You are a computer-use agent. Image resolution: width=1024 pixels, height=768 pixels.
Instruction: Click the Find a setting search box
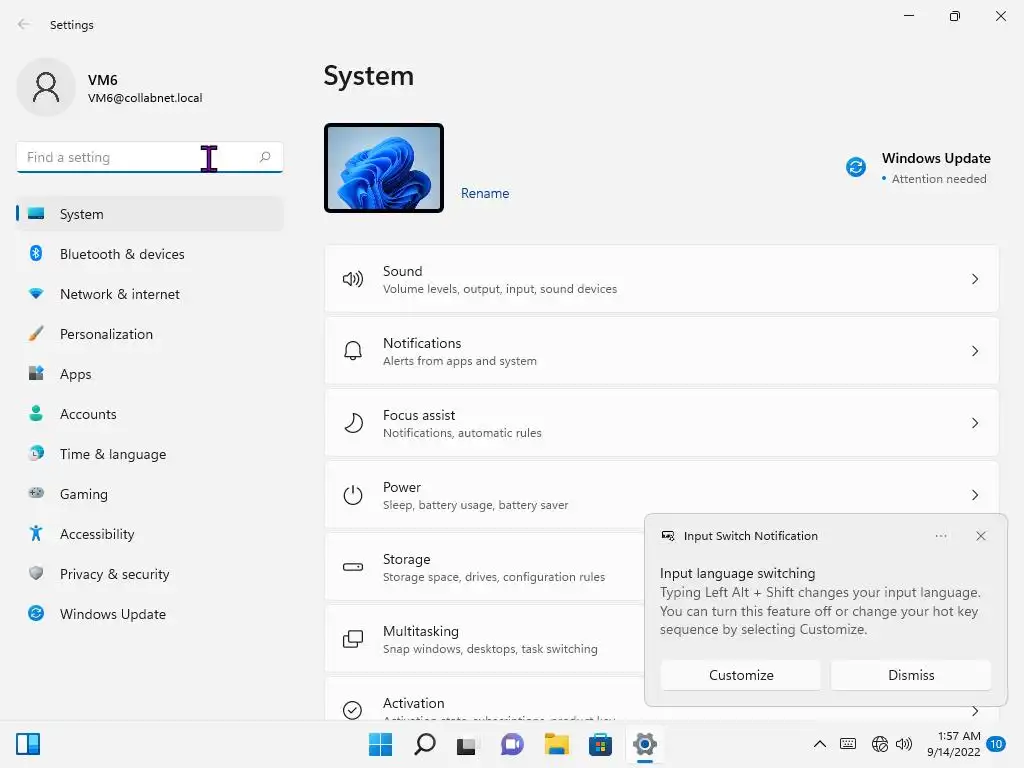[150, 157]
